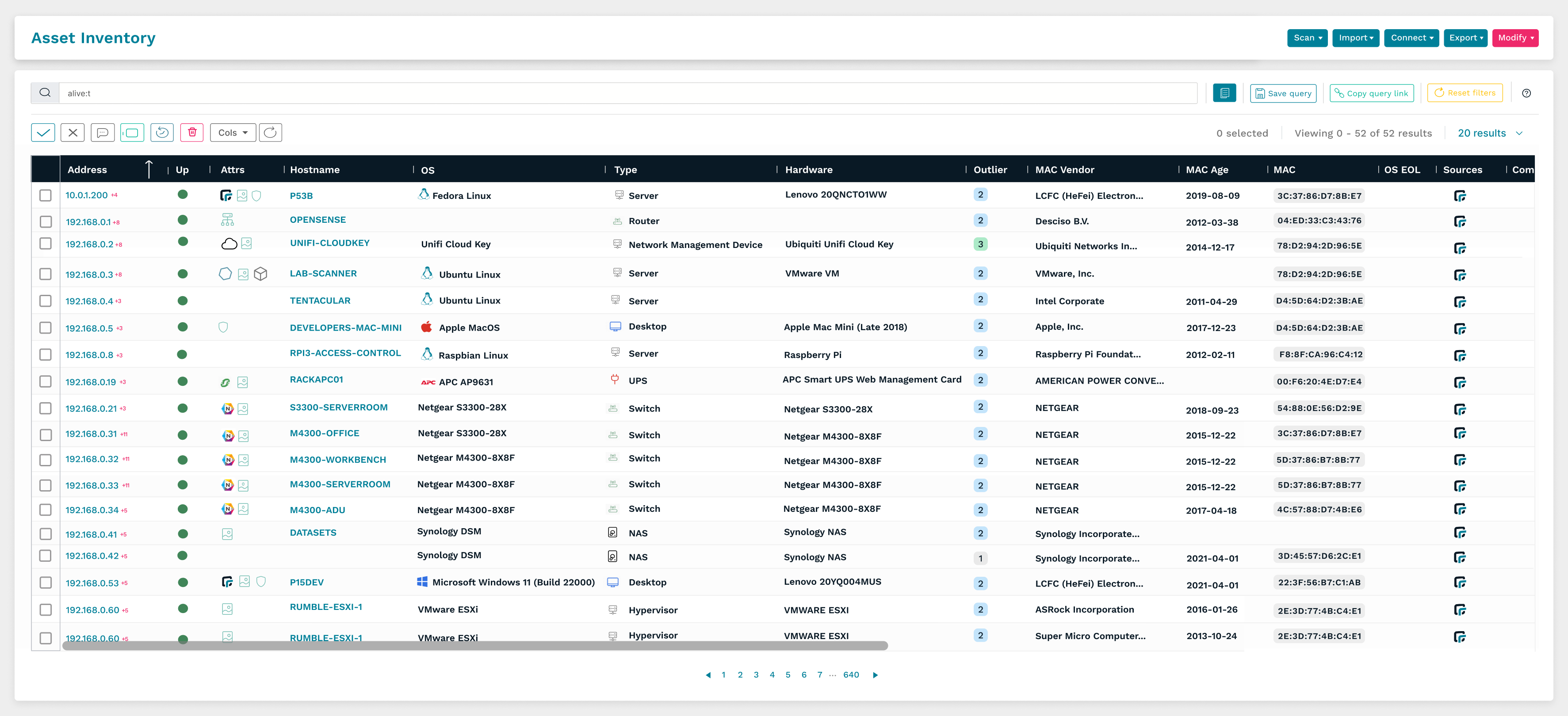Click the source icon in RACKAPC01 row
Screen dimensions: 1568x716
click(1460, 383)
